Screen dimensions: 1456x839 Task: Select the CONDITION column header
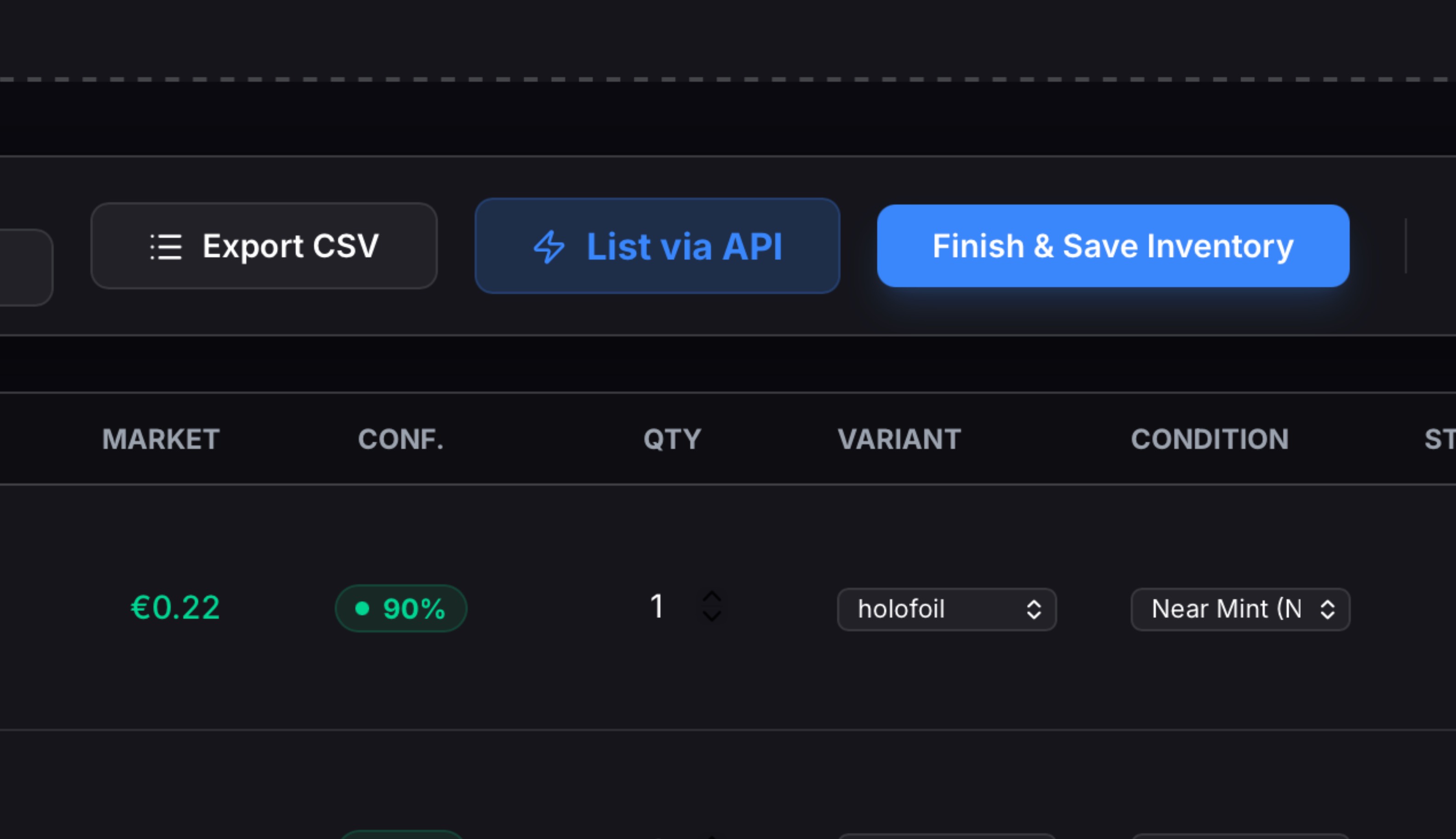(x=1209, y=439)
